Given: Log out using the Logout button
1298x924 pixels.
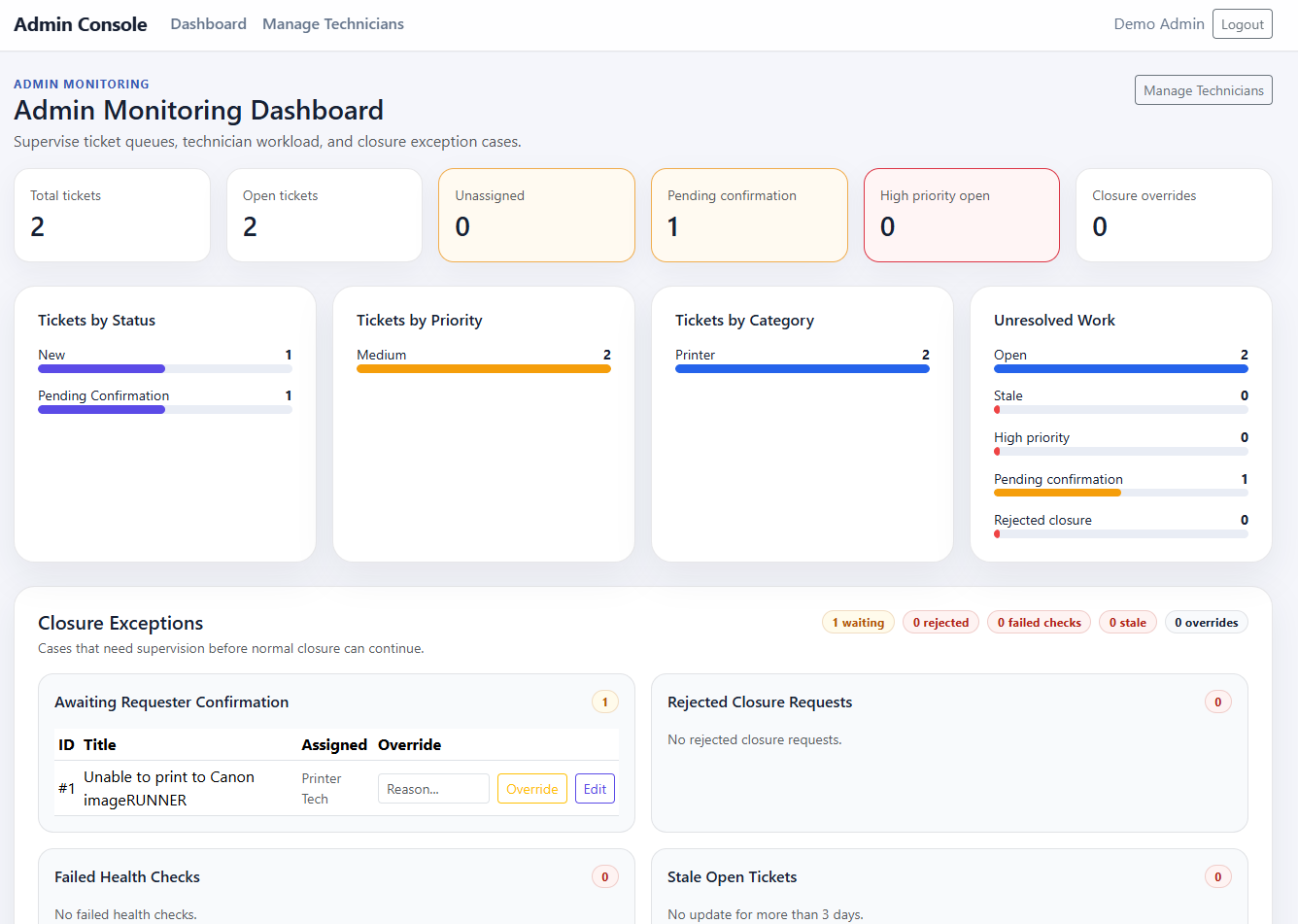Looking at the screenshot, I should [x=1243, y=24].
